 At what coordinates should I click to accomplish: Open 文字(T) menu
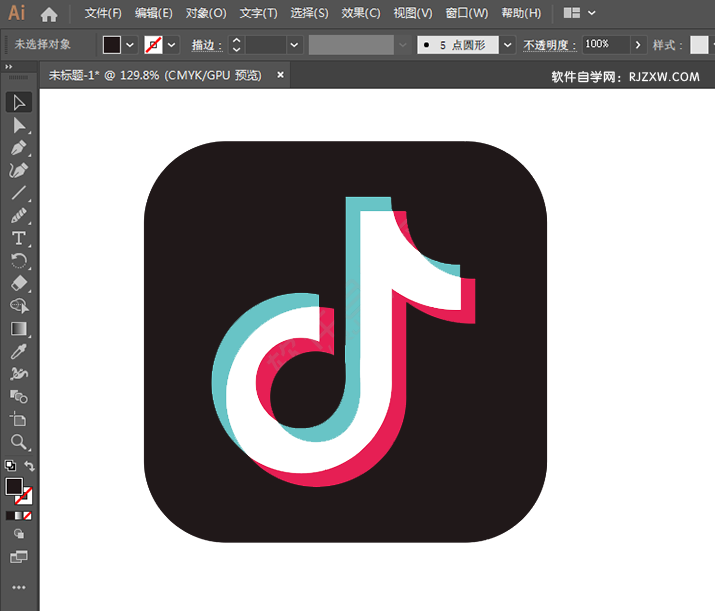click(259, 13)
